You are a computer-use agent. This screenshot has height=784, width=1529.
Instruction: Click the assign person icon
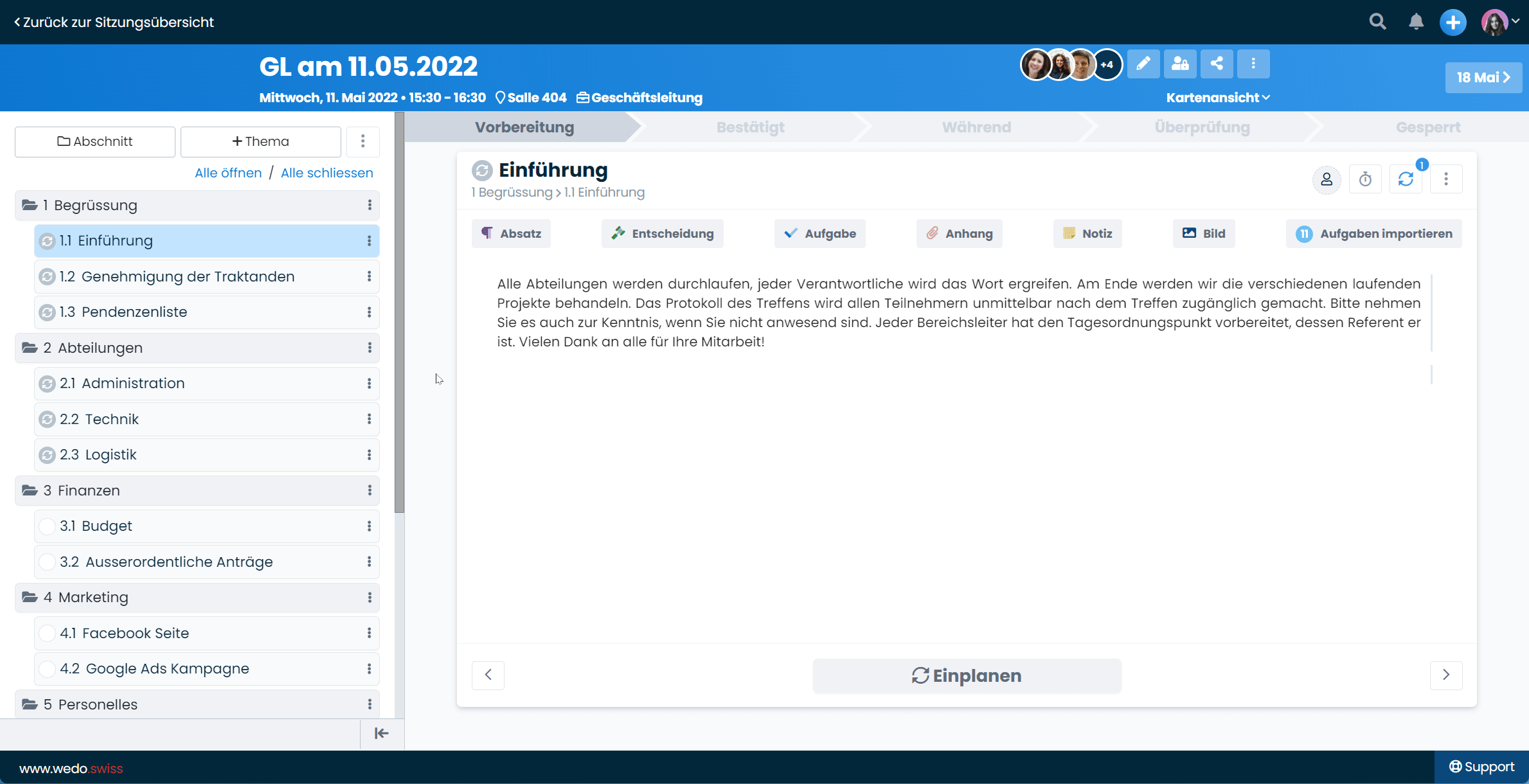tap(1327, 179)
